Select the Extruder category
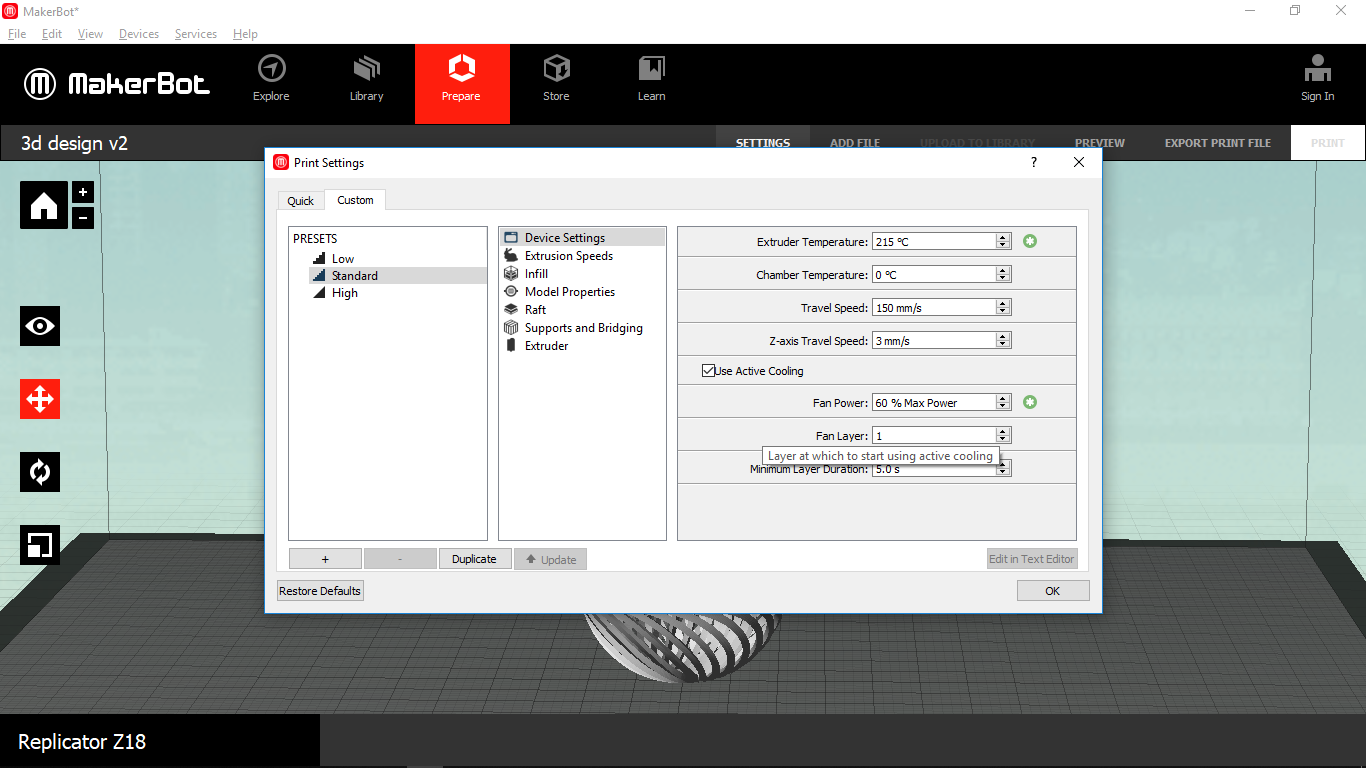Viewport: 1366px width, 768px height. (x=582, y=346)
